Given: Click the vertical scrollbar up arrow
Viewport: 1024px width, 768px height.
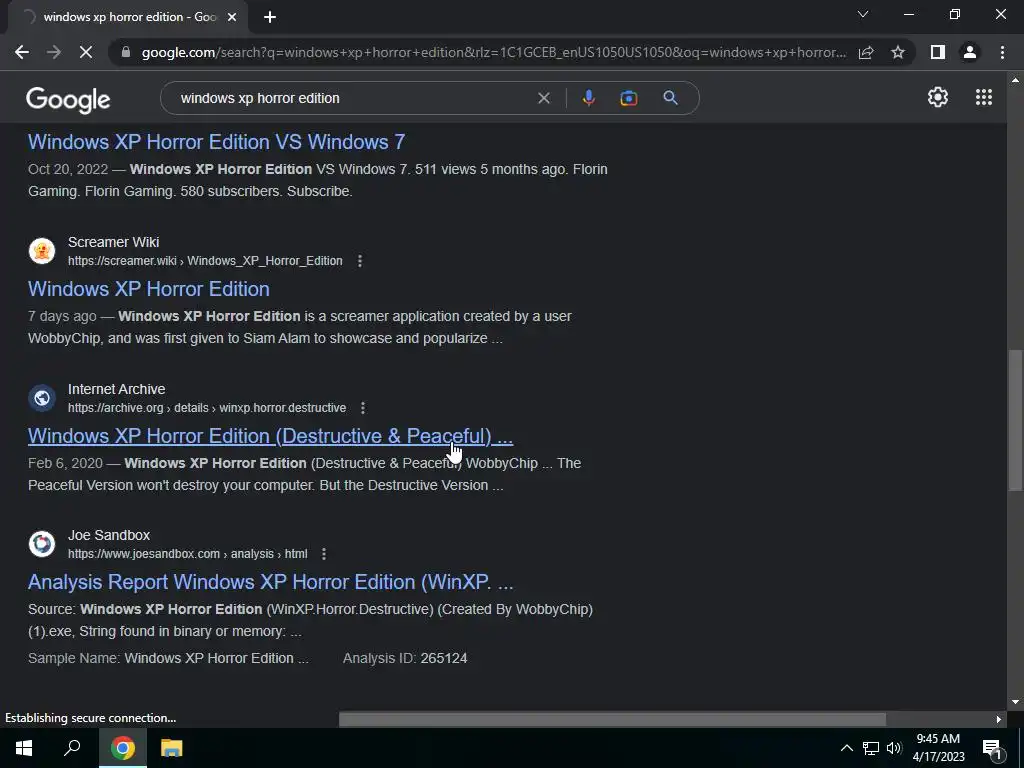Looking at the screenshot, I should pyautogui.click(x=1015, y=80).
